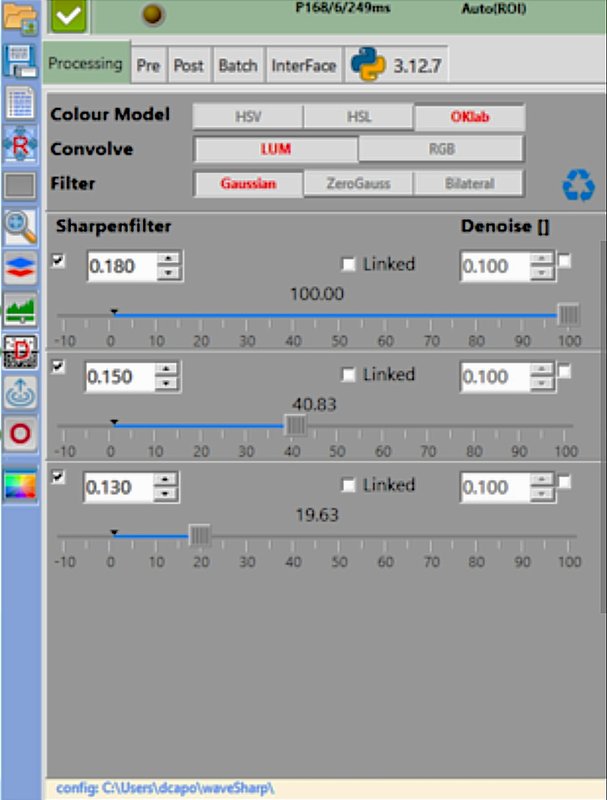Decrease second layer denoise 0.100 value
The width and height of the screenshot is (607, 800).
pos(541,383)
